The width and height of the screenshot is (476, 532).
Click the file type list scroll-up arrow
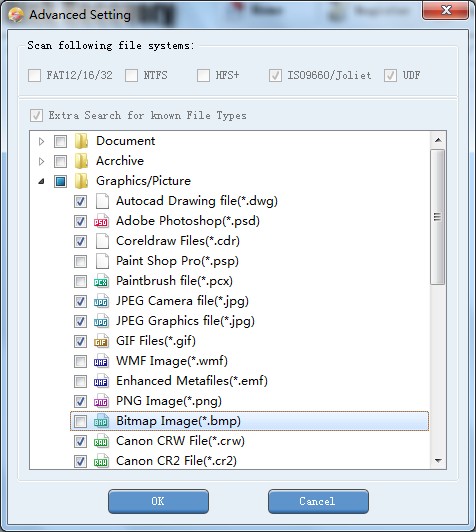[x=438, y=140]
